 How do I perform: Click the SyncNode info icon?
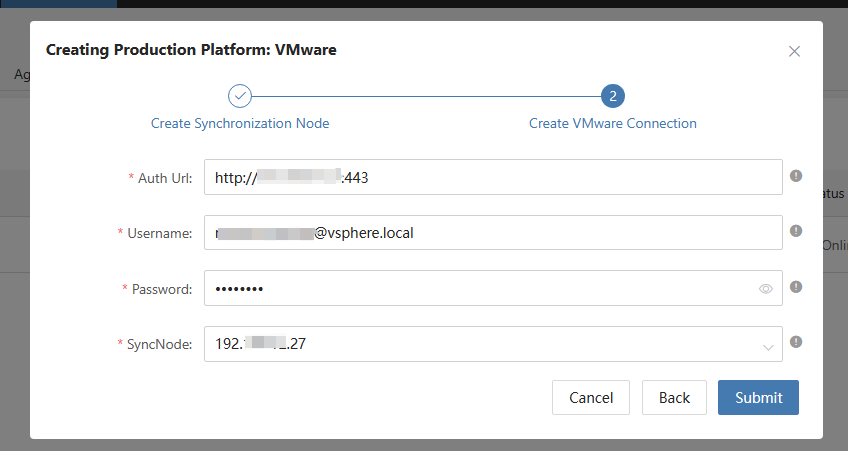tap(796, 342)
